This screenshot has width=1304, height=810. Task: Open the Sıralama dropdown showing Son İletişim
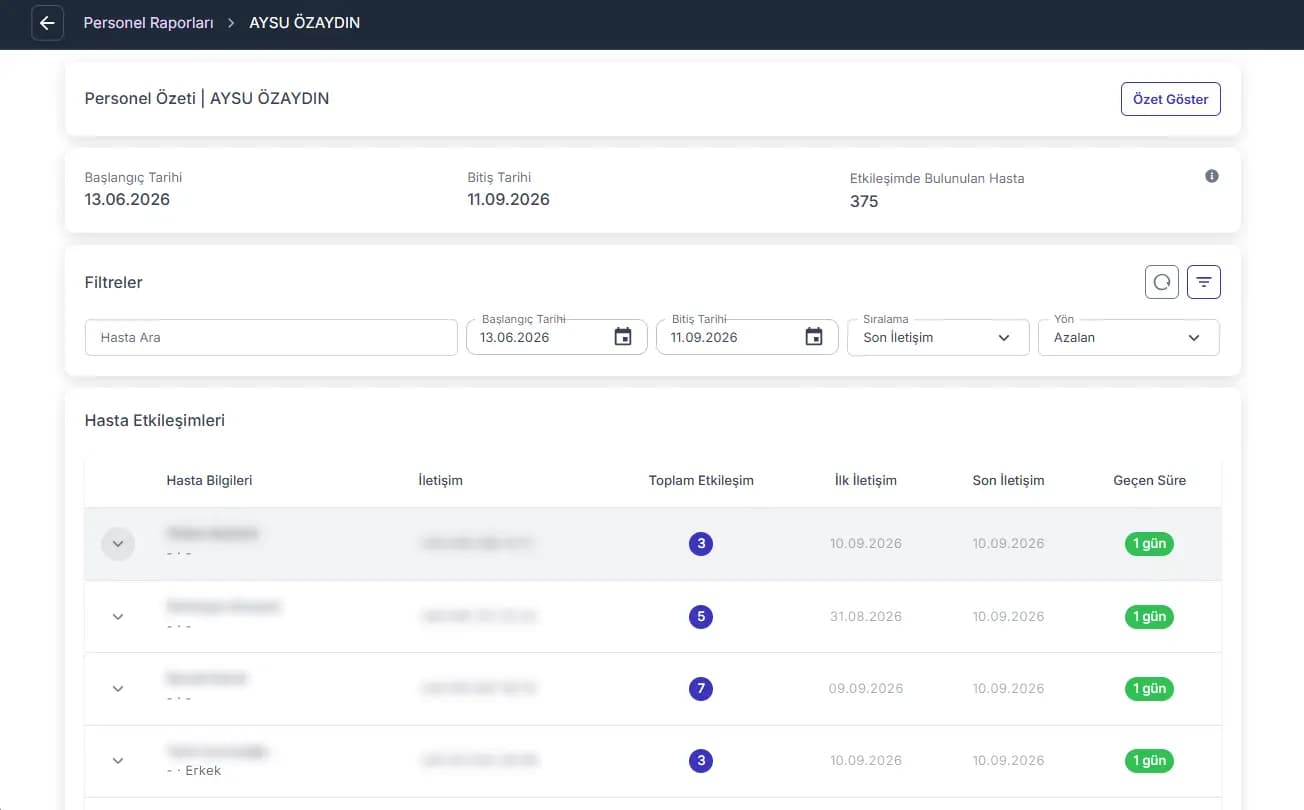click(938, 337)
